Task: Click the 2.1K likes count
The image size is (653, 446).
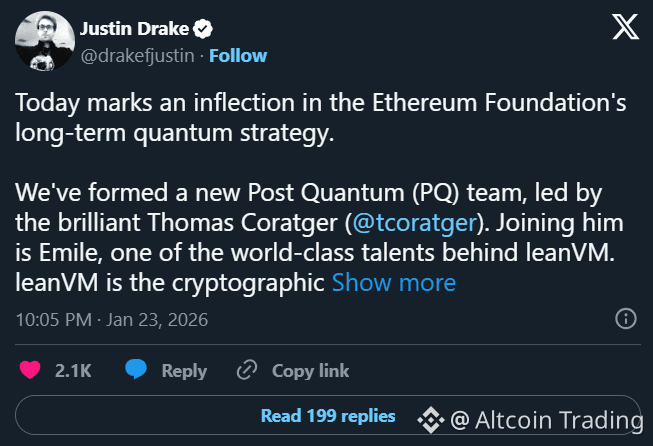Action: pos(73,370)
